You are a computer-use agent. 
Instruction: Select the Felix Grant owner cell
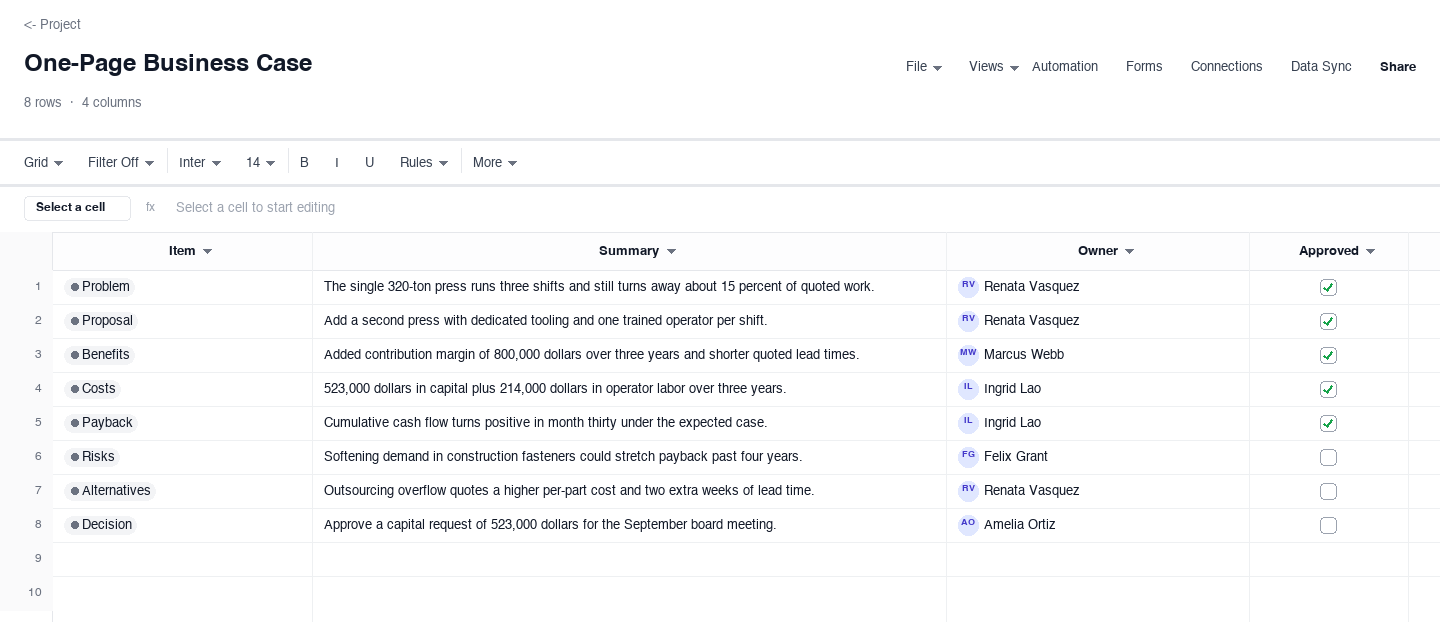coord(1098,457)
